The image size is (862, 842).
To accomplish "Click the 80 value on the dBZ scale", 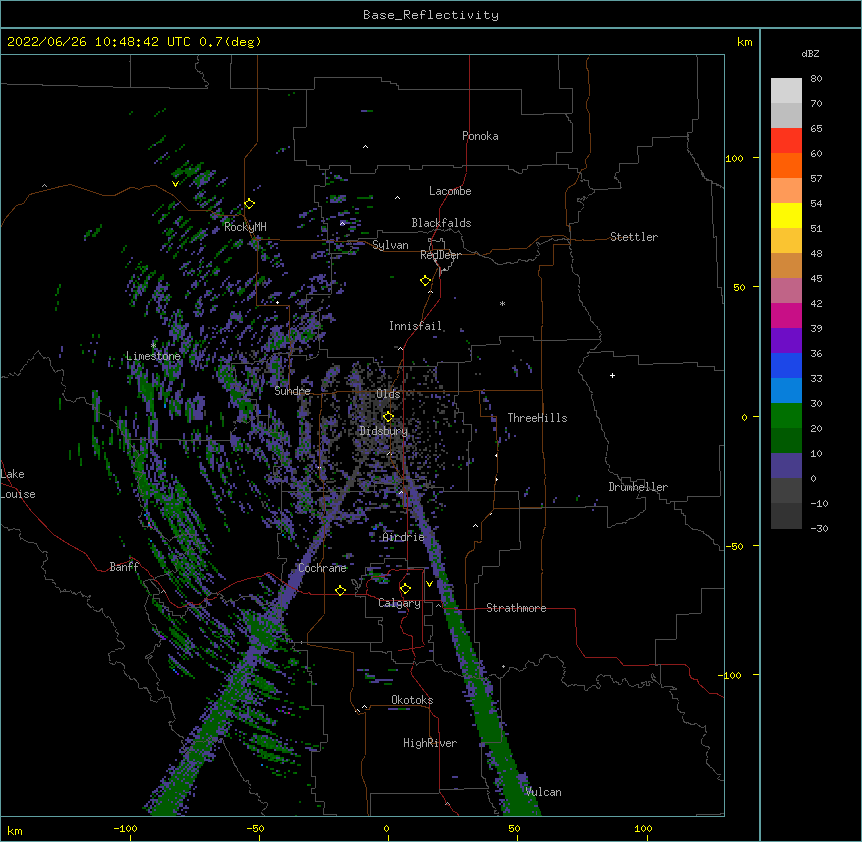I will [816, 79].
